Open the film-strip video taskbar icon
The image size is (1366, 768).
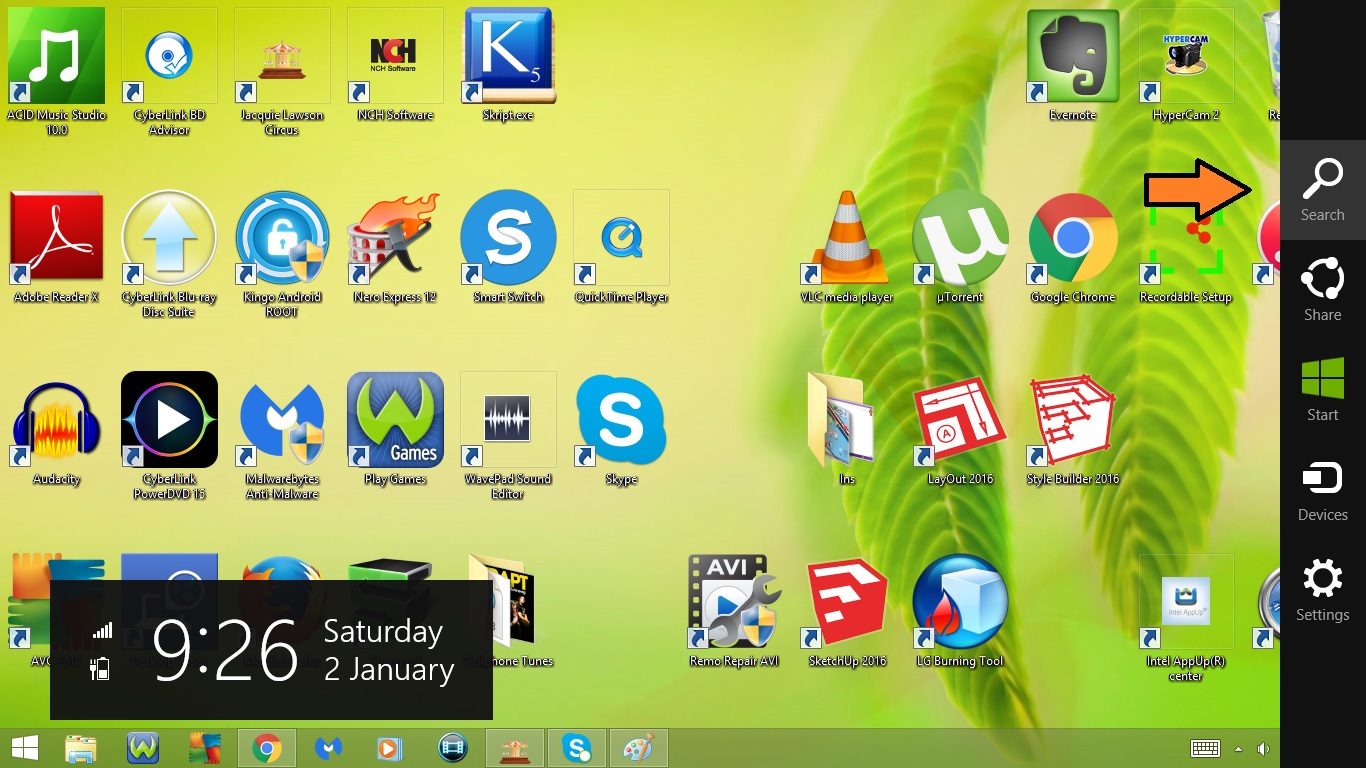click(453, 748)
